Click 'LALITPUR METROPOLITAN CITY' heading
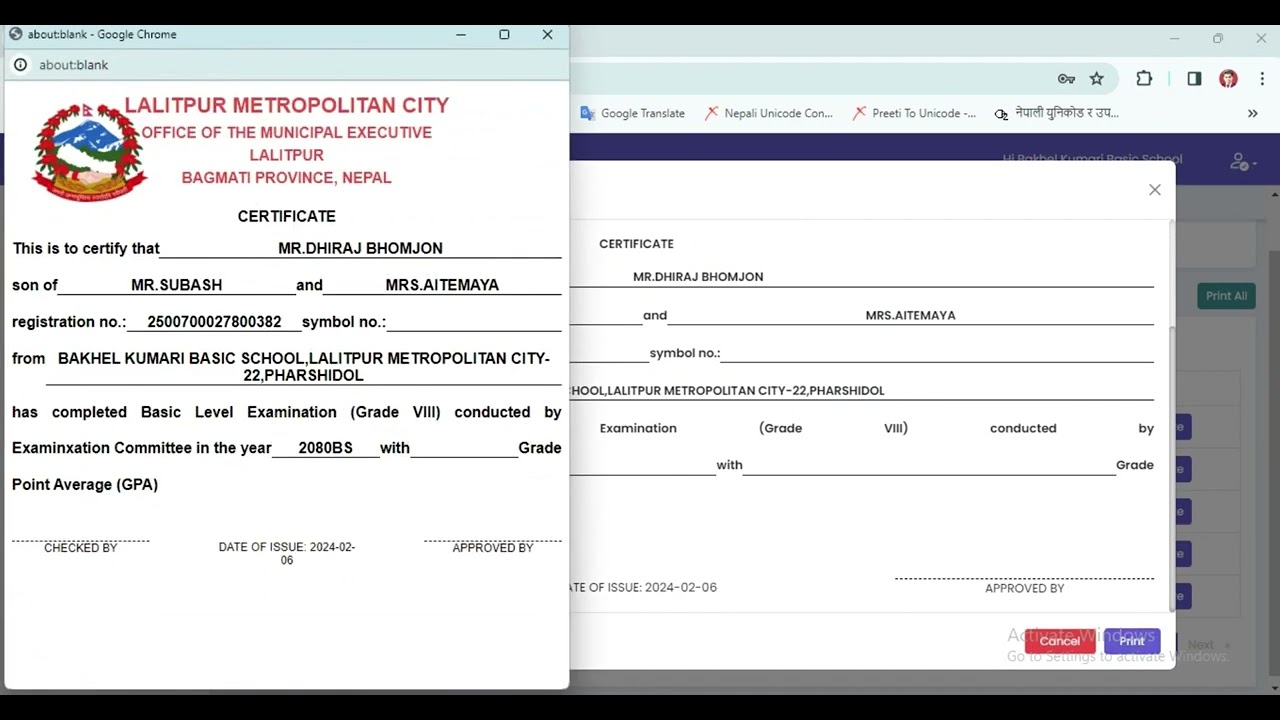The width and height of the screenshot is (1280, 720). coord(286,105)
